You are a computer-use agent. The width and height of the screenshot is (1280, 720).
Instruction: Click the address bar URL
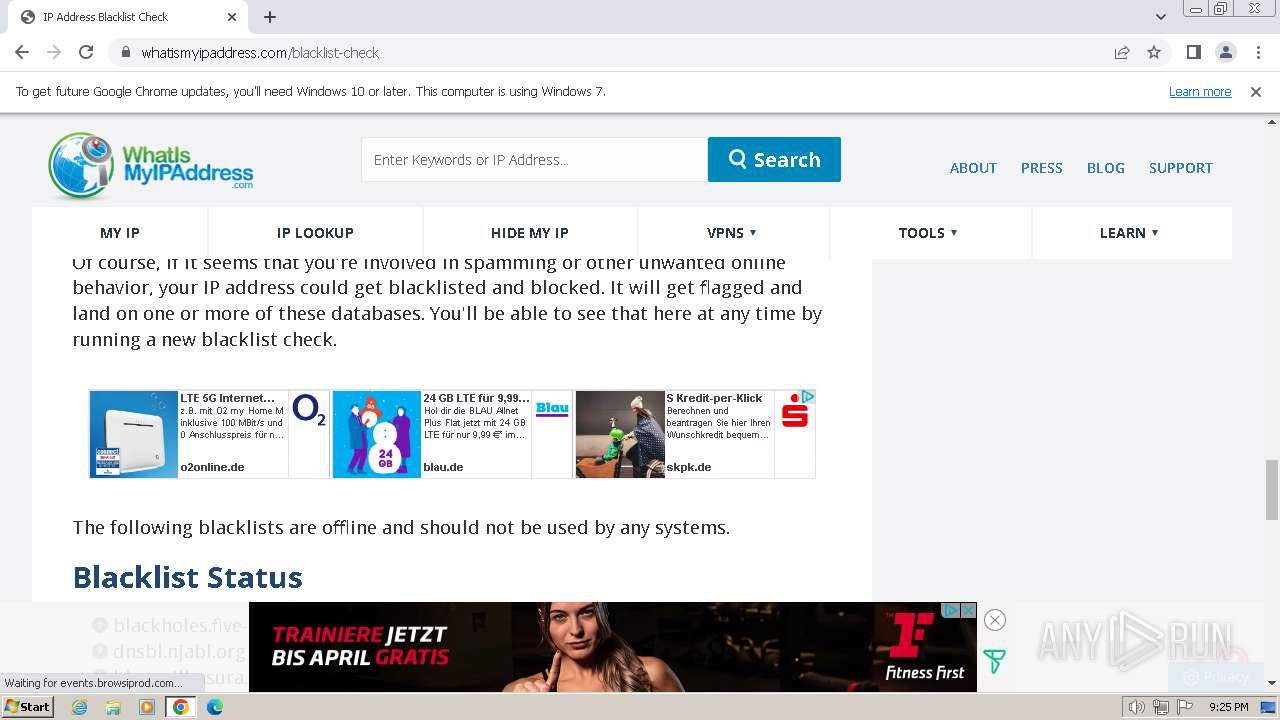(260, 53)
